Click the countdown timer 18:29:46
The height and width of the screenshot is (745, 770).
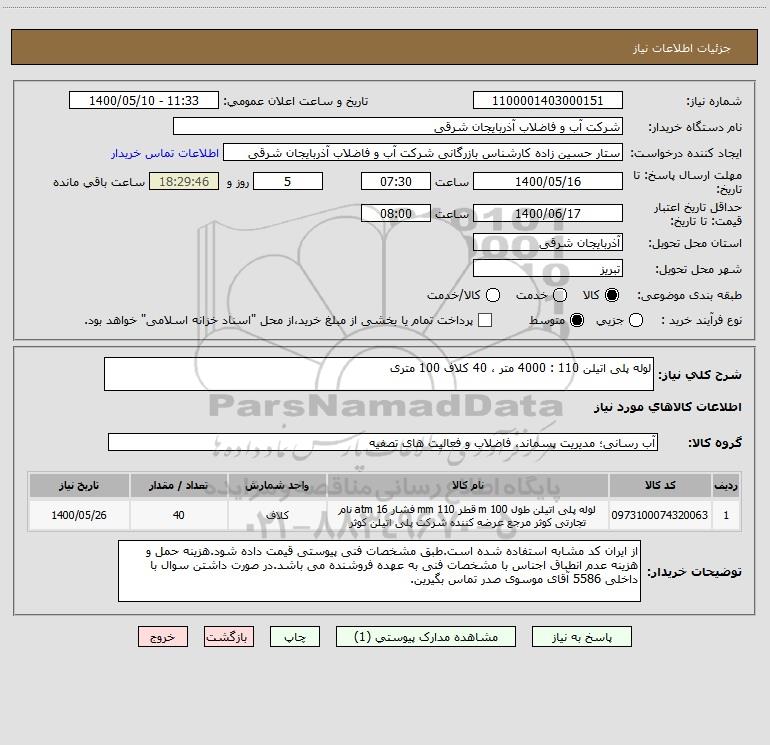184,181
